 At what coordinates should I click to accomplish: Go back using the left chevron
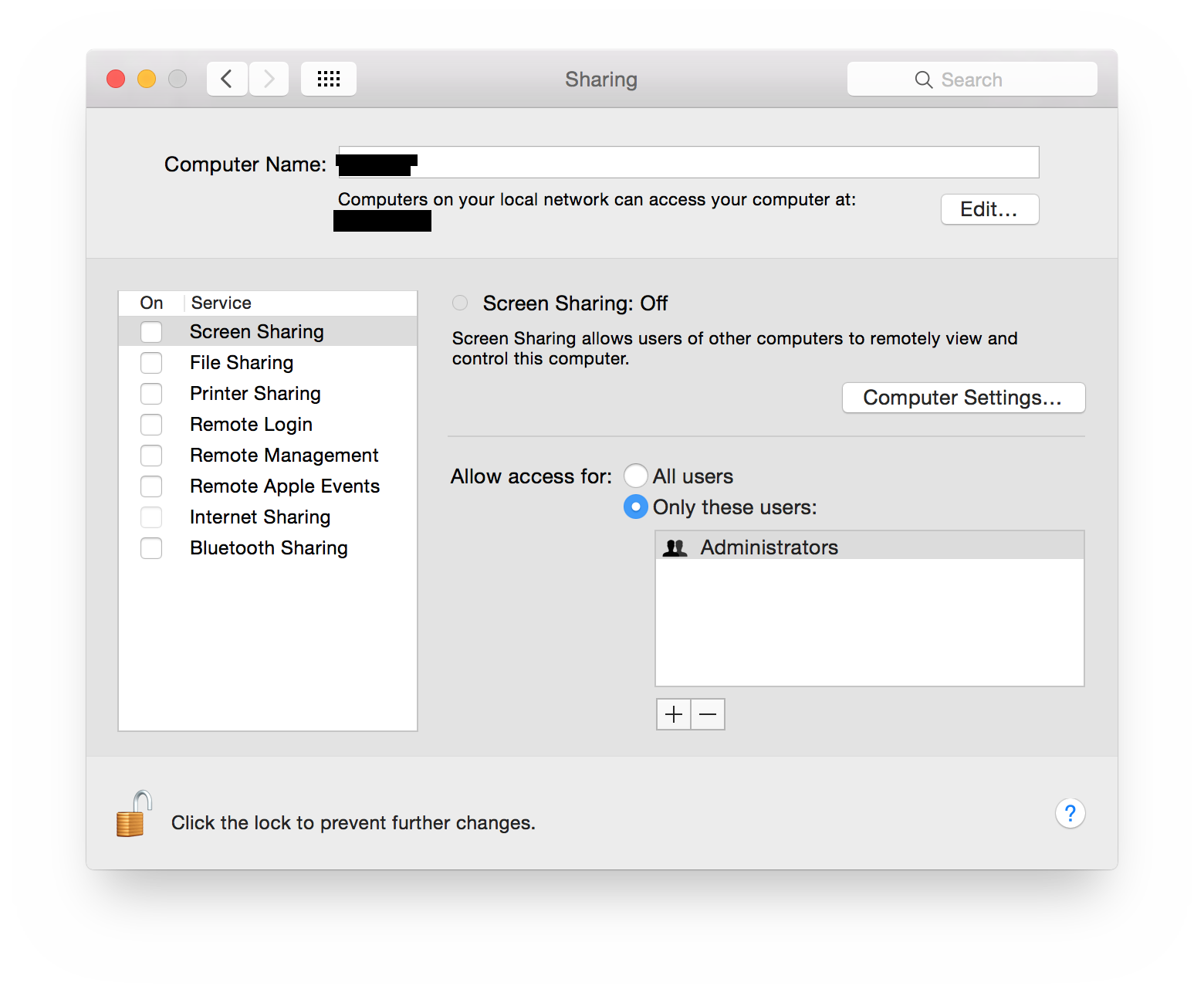point(227,79)
